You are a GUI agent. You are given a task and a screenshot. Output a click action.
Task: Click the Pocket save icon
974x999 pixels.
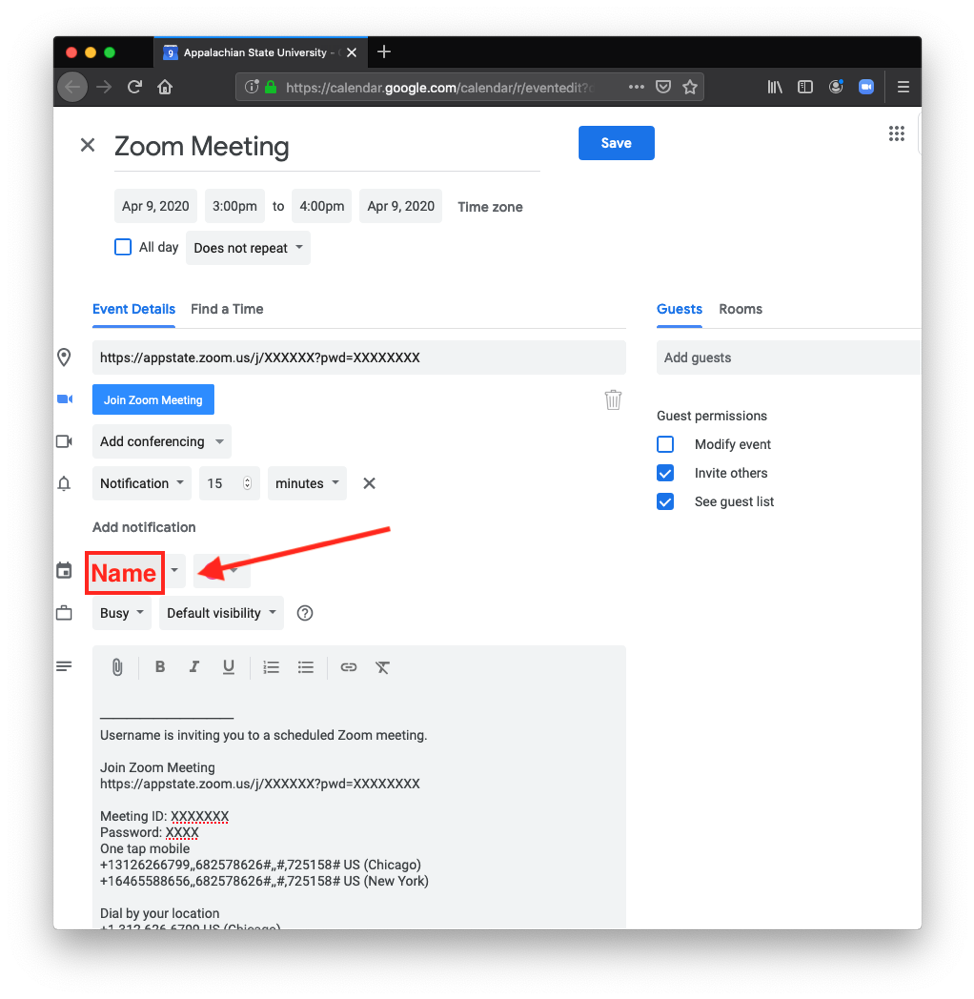click(663, 87)
